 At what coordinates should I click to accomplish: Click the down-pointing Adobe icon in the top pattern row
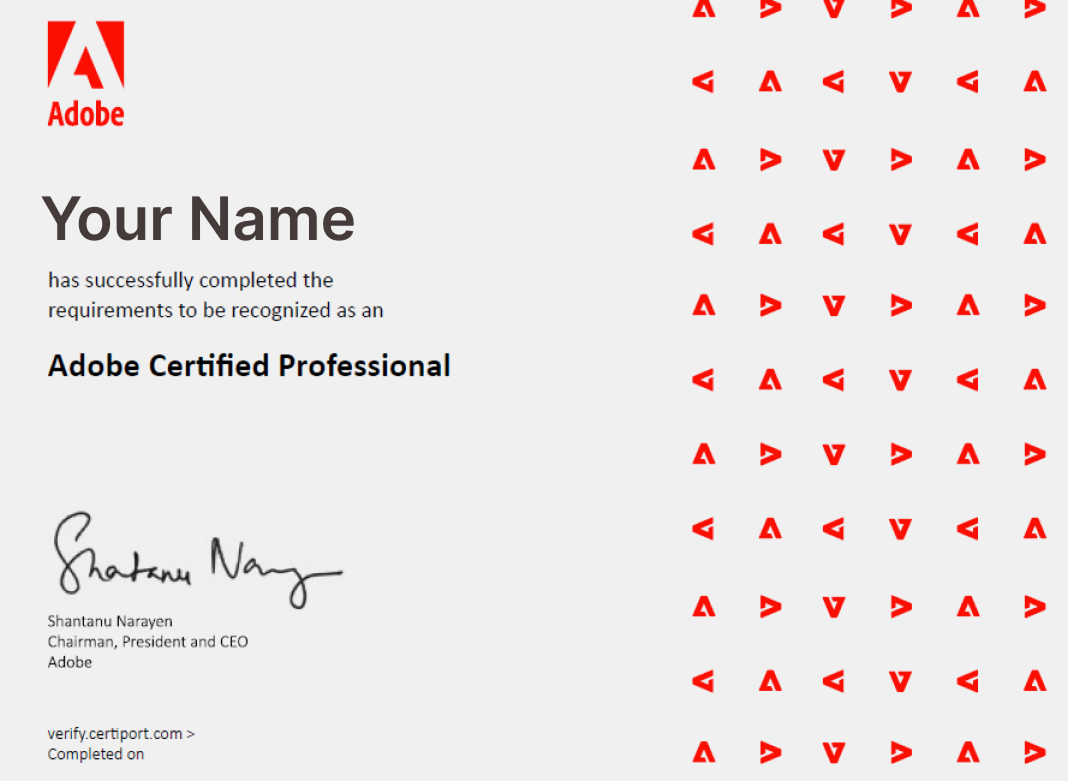pyautogui.click(x=834, y=10)
